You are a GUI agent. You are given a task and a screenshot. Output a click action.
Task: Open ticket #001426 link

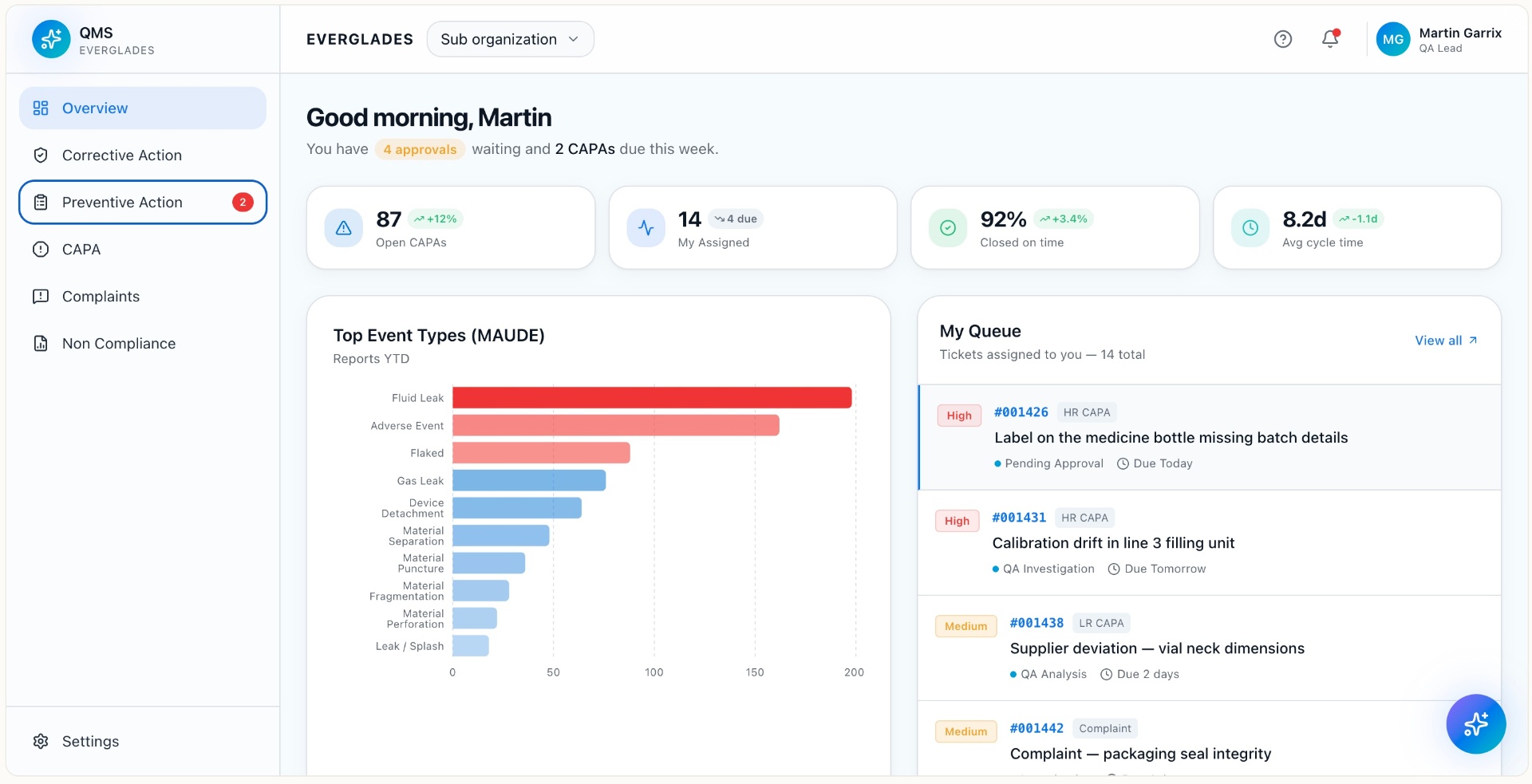(1021, 412)
